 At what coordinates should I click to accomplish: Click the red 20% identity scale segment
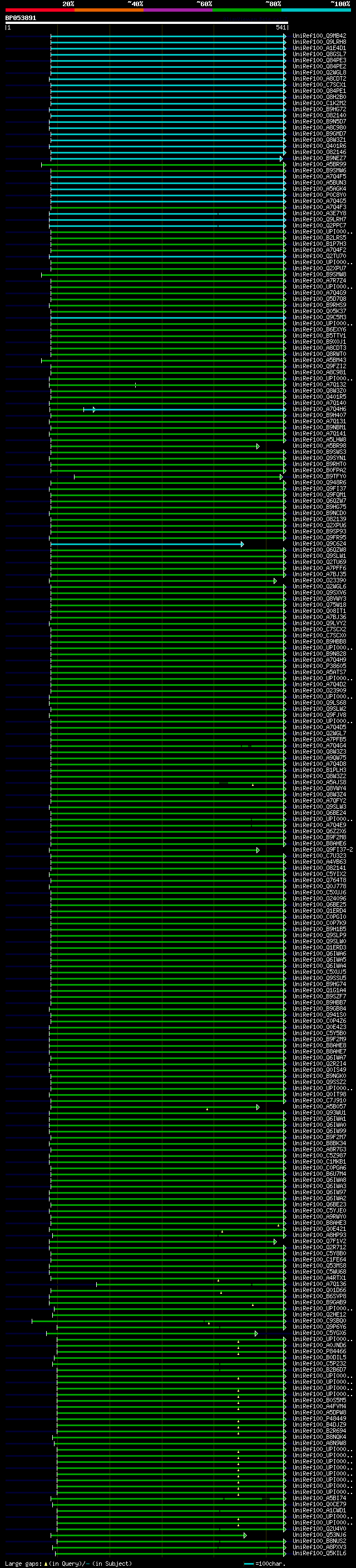point(39,10)
